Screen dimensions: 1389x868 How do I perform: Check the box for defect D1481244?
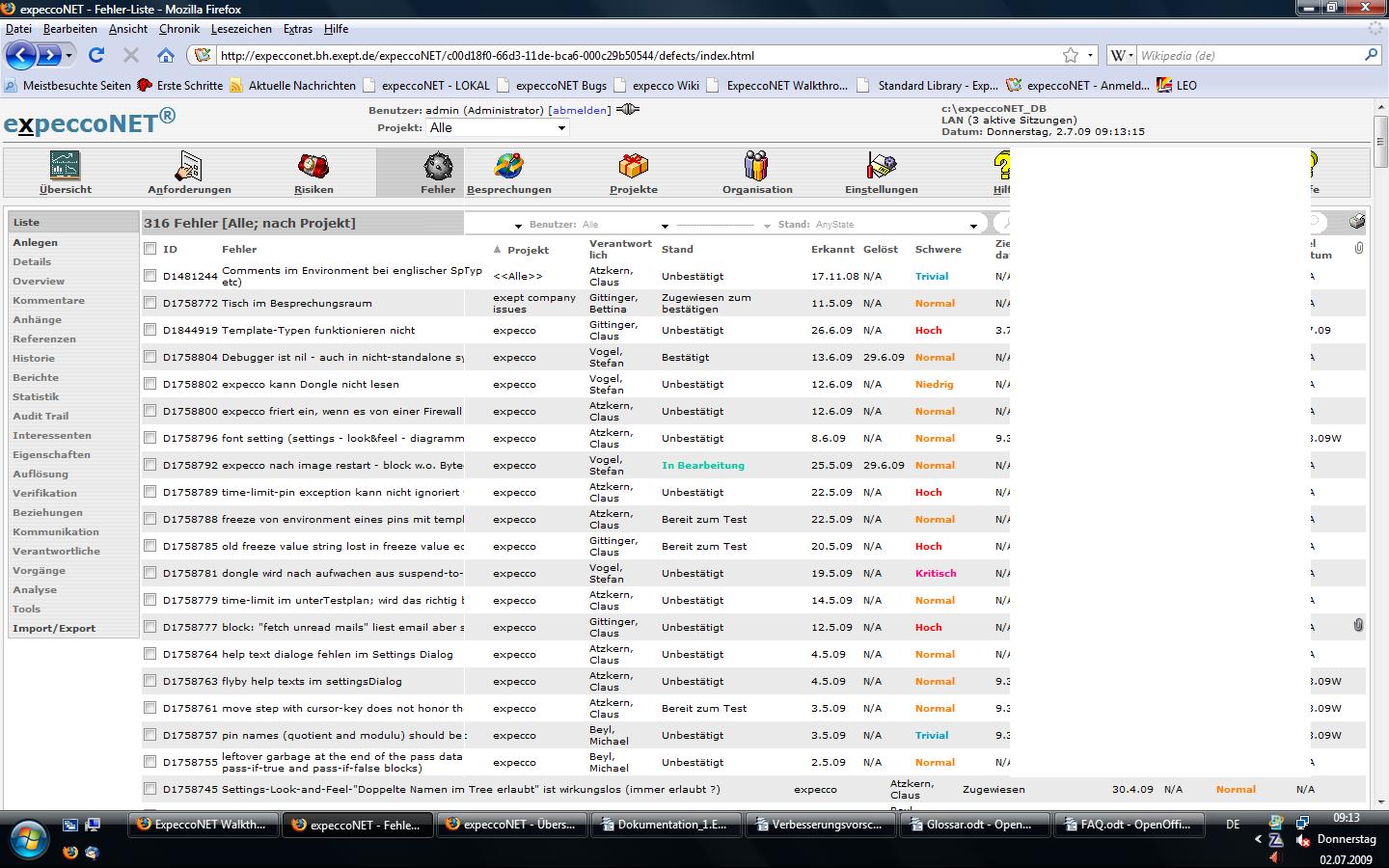coord(150,276)
